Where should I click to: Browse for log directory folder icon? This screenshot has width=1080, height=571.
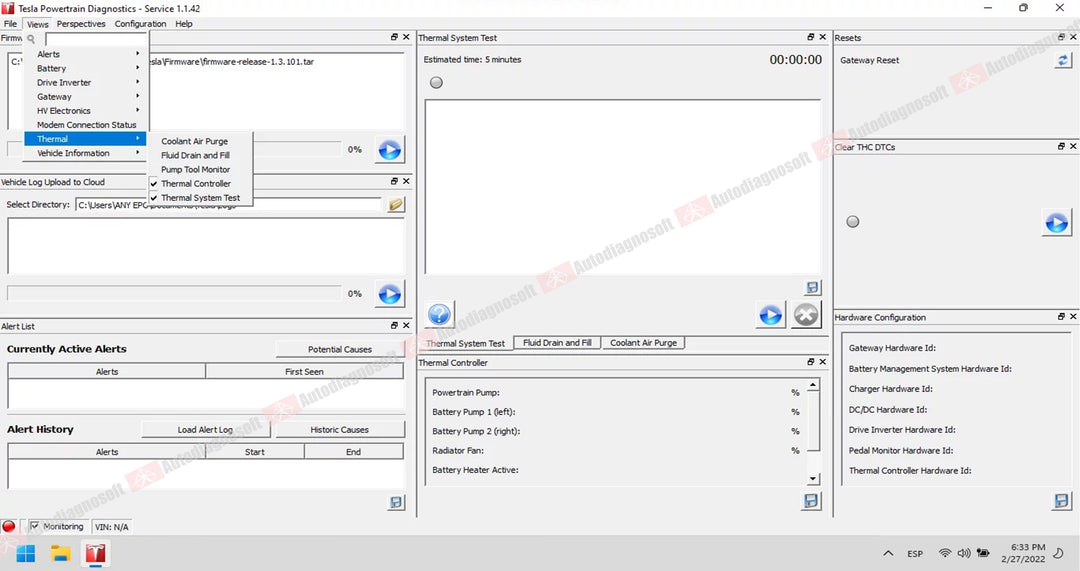click(x=395, y=205)
